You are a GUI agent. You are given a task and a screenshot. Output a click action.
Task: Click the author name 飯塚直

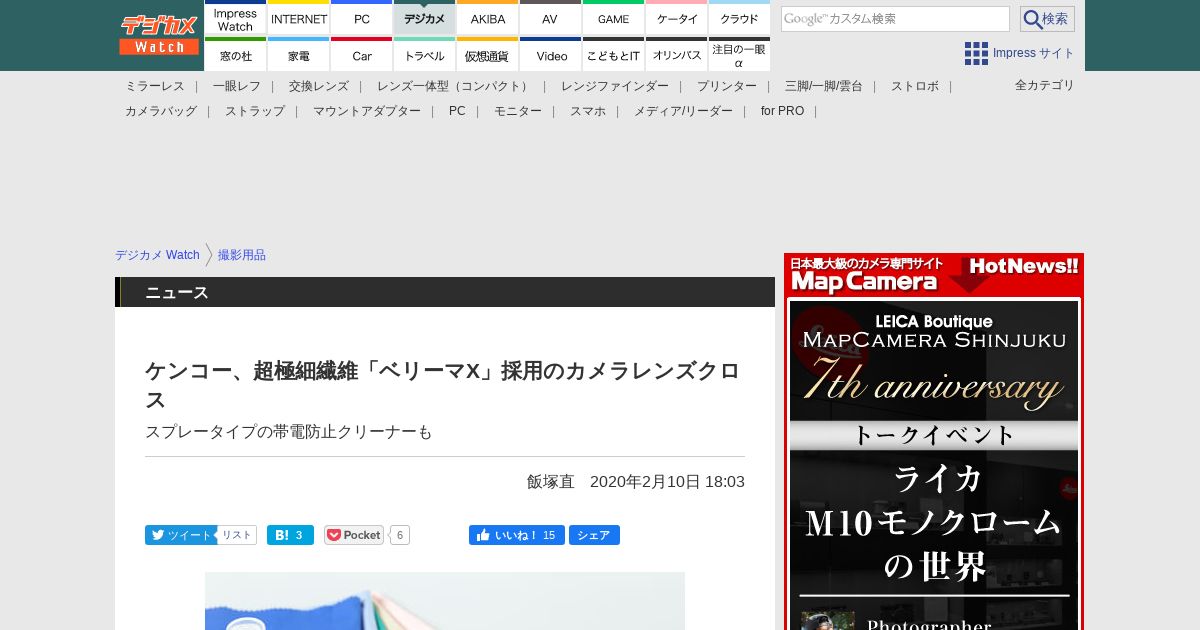pyautogui.click(x=551, y=481)
